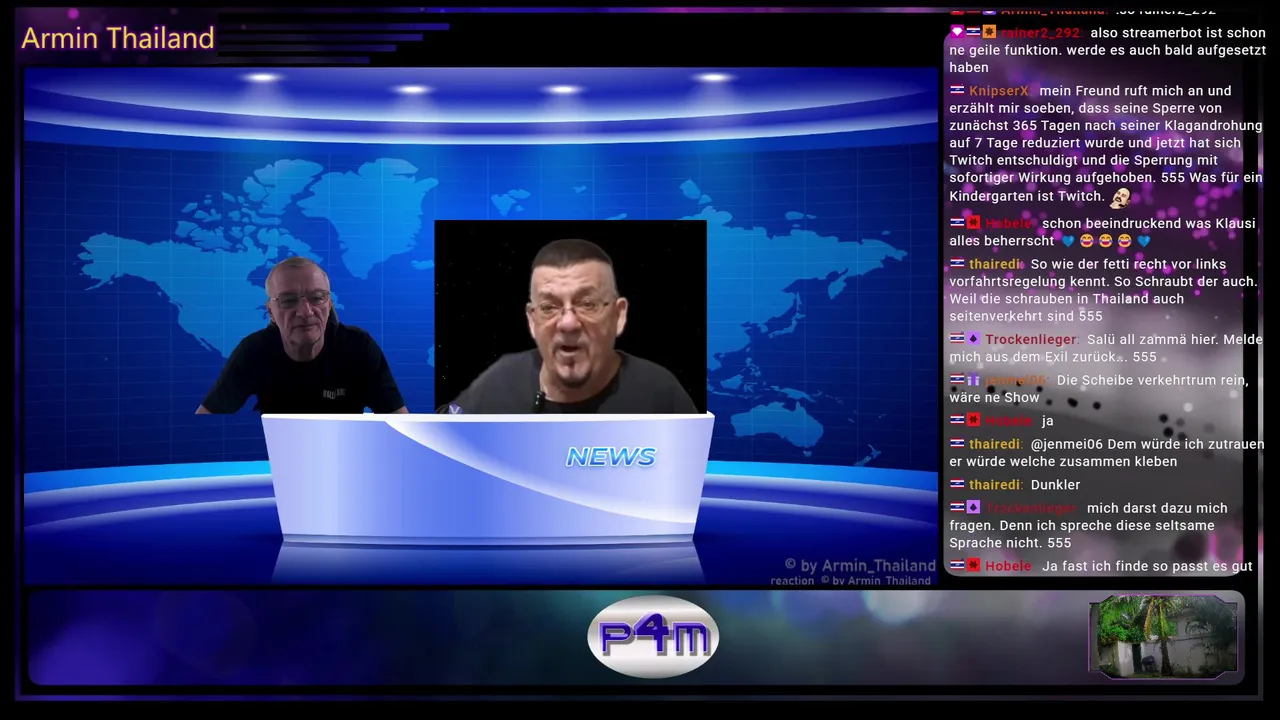Click the red badge beside Hobele's 'ja' message
The width and height of the screenshot is (1280, 720).
click(973, 421)
